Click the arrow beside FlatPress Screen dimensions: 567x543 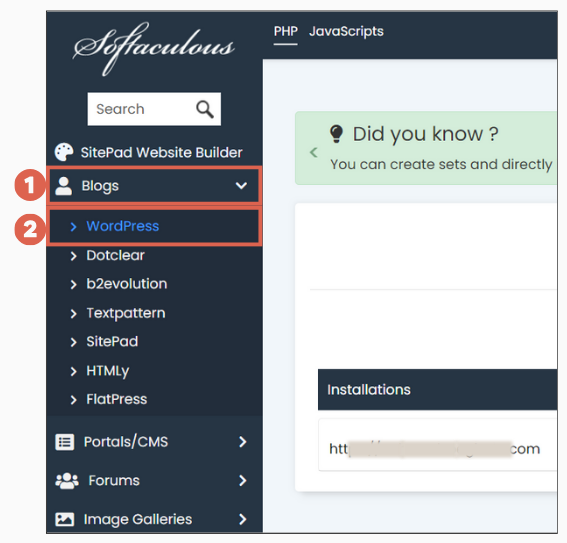pos(73,400)
